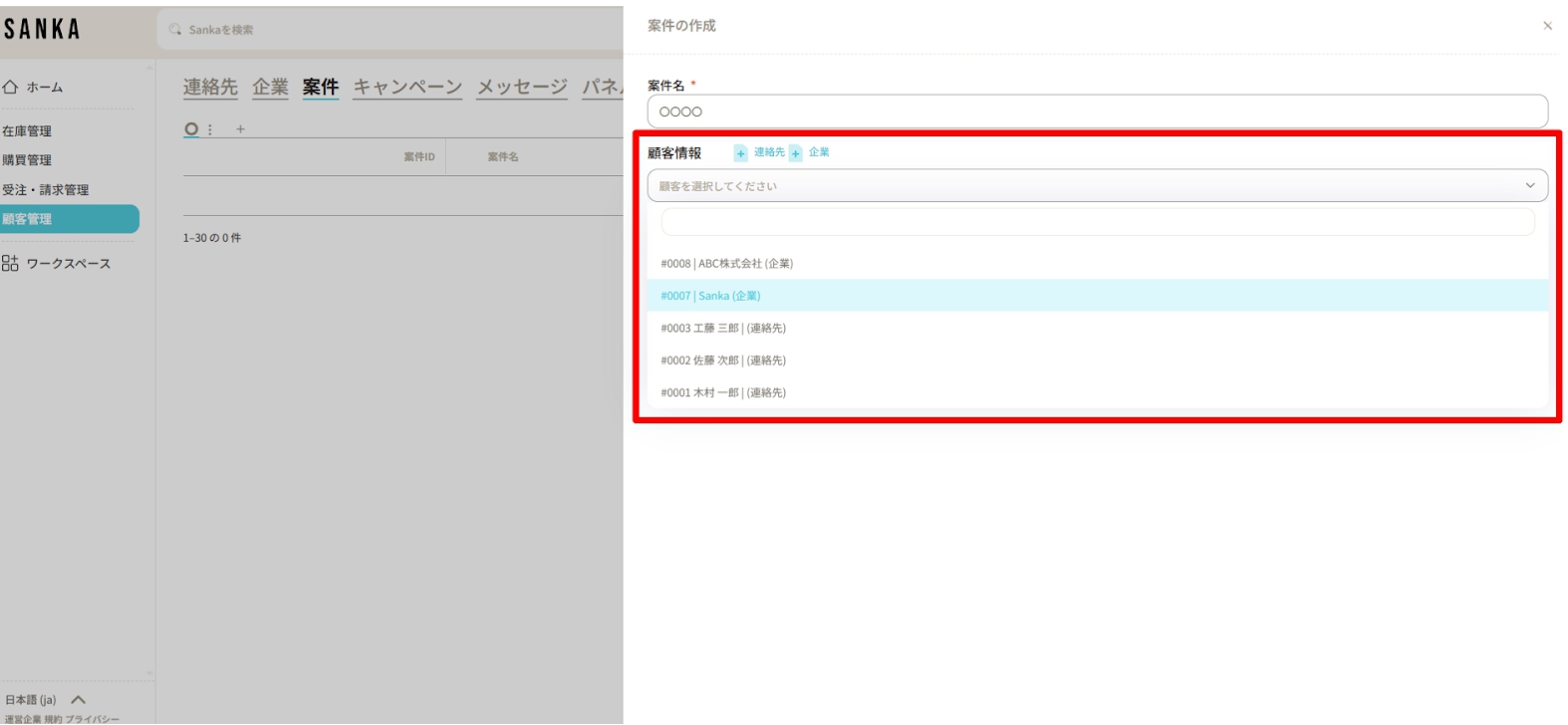Screen dimensions: 1568x725
Task: Click the home icon in the sidebar
Action: [x=10, y=88]
